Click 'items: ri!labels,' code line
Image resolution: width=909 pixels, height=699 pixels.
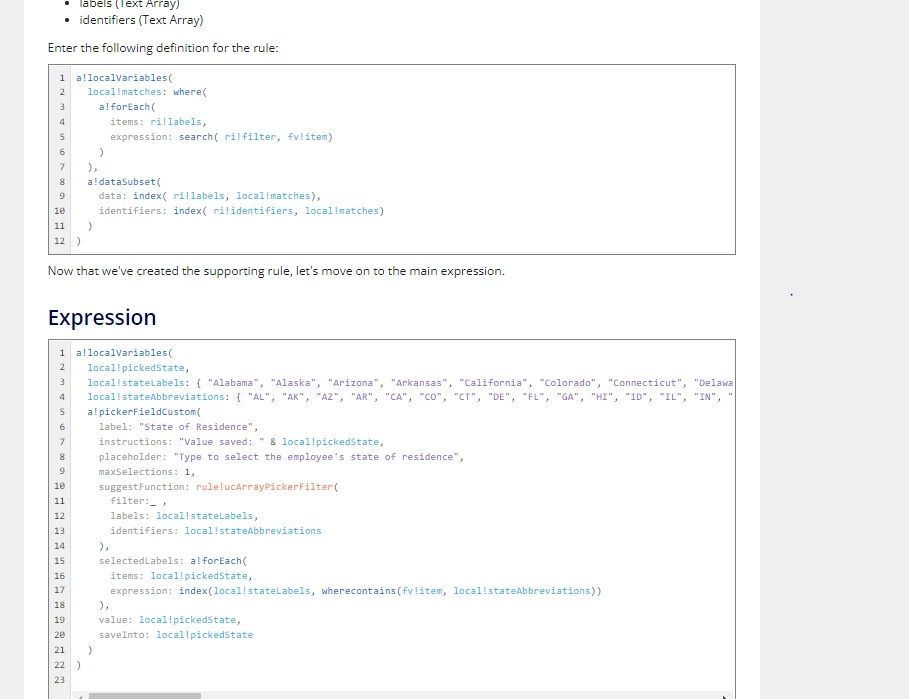158,122
